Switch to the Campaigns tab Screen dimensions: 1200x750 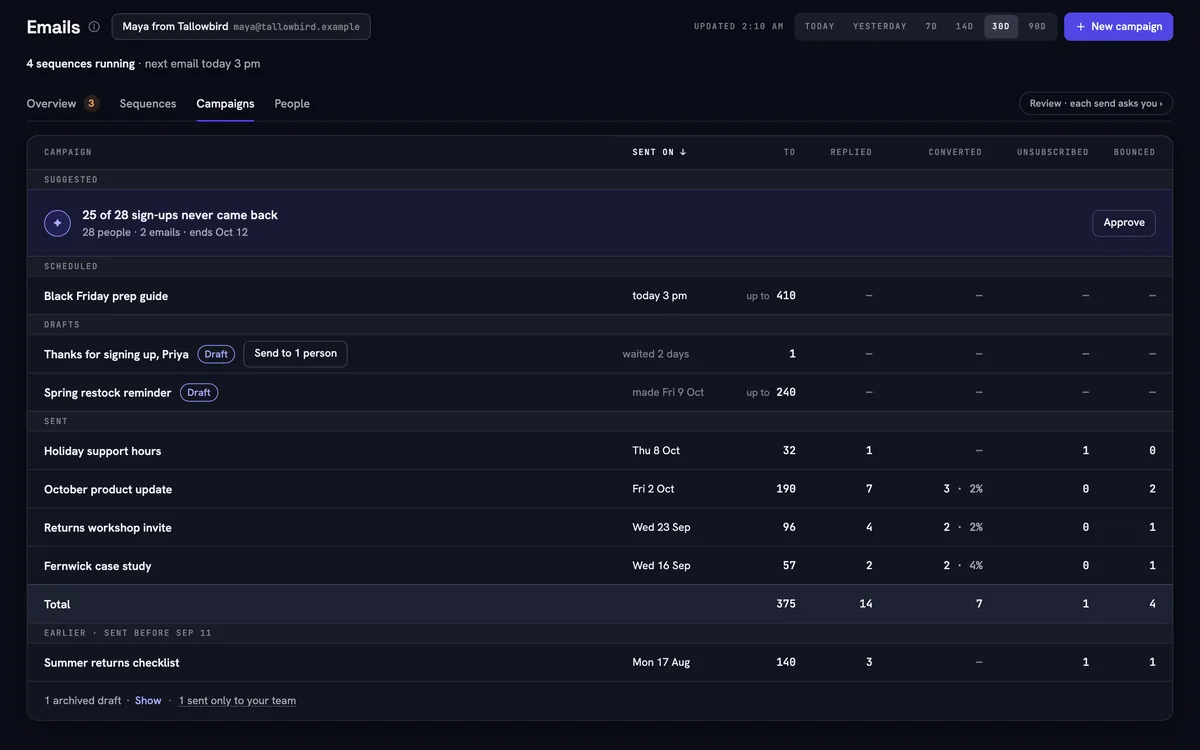pyautogui.click(x=225, y=104)
